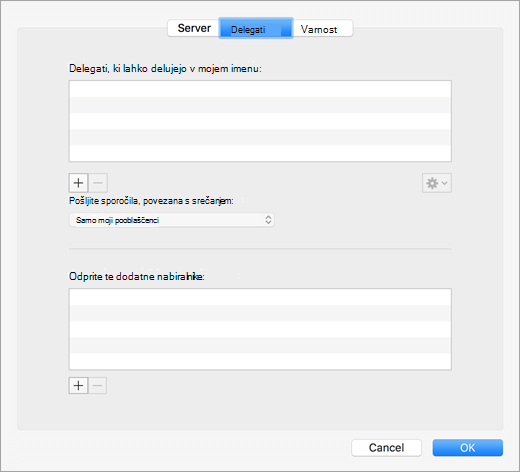This screenshot has width=520, height=472.
Task: Select first row in additional mailboxes list
Action: tap(260, 297)
